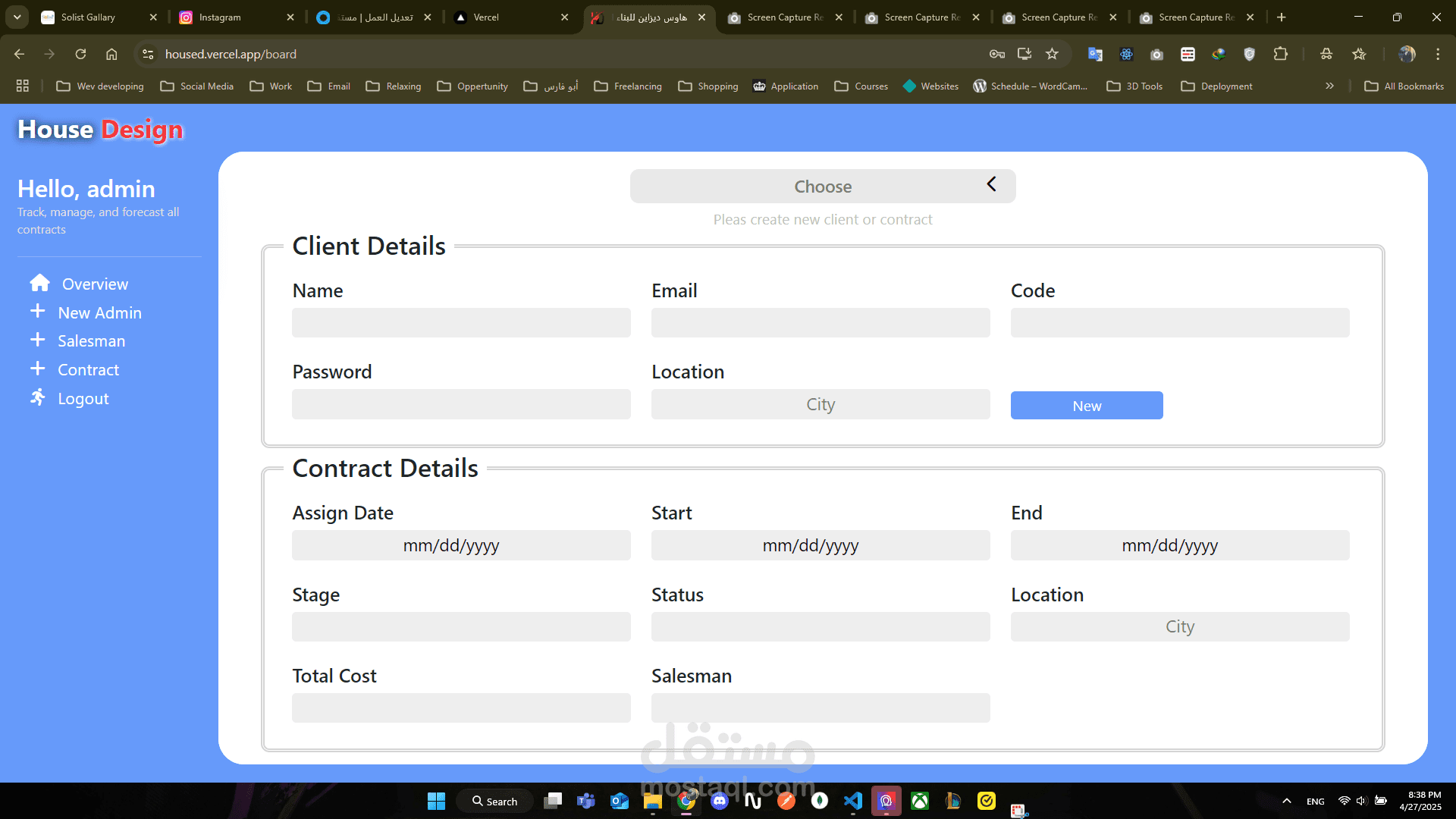Click the Total Cost input field
The width and height of the screenshot is (1456, 819).
click(460, 708)
